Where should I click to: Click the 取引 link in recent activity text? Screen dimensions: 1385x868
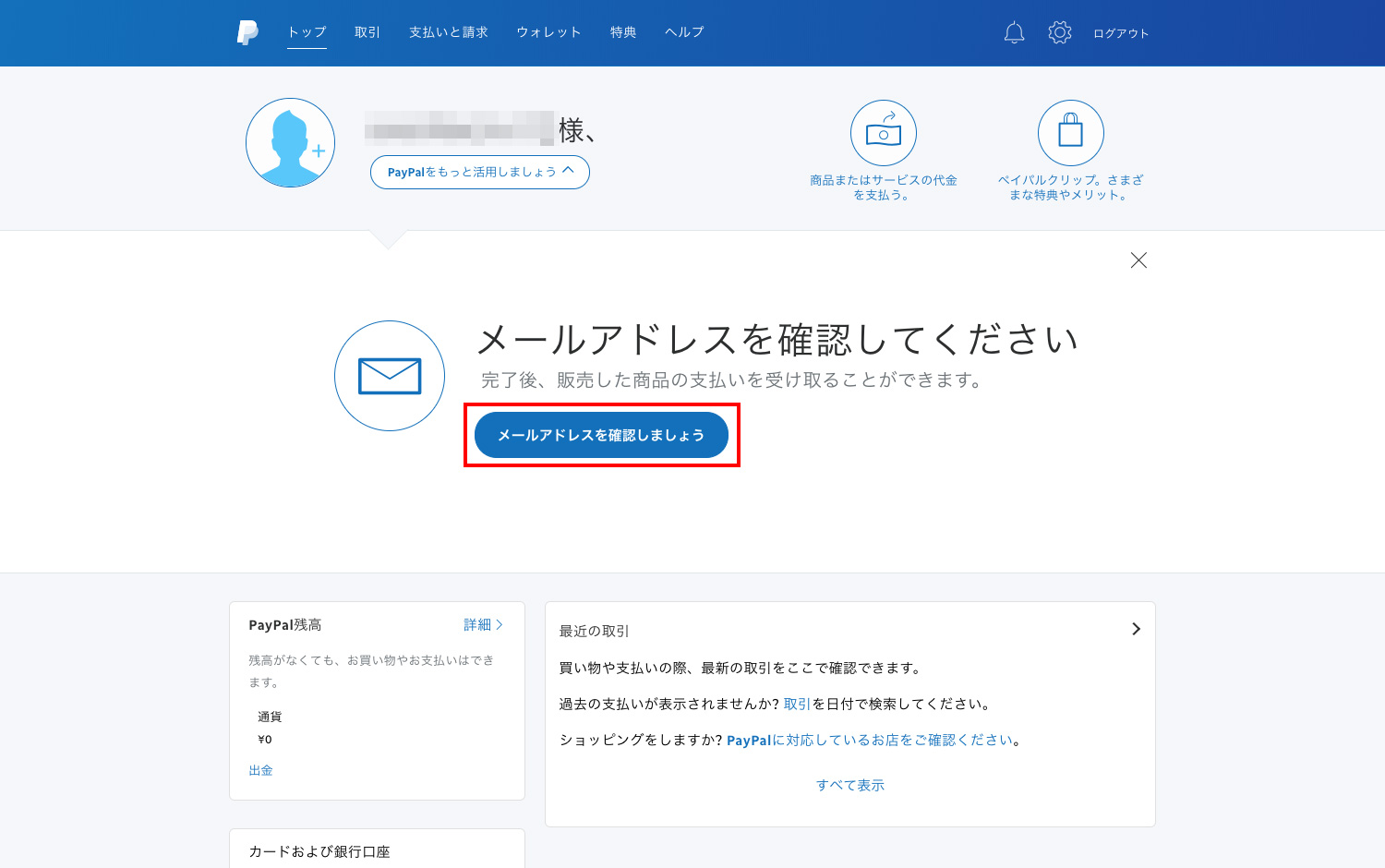(797, 704)
